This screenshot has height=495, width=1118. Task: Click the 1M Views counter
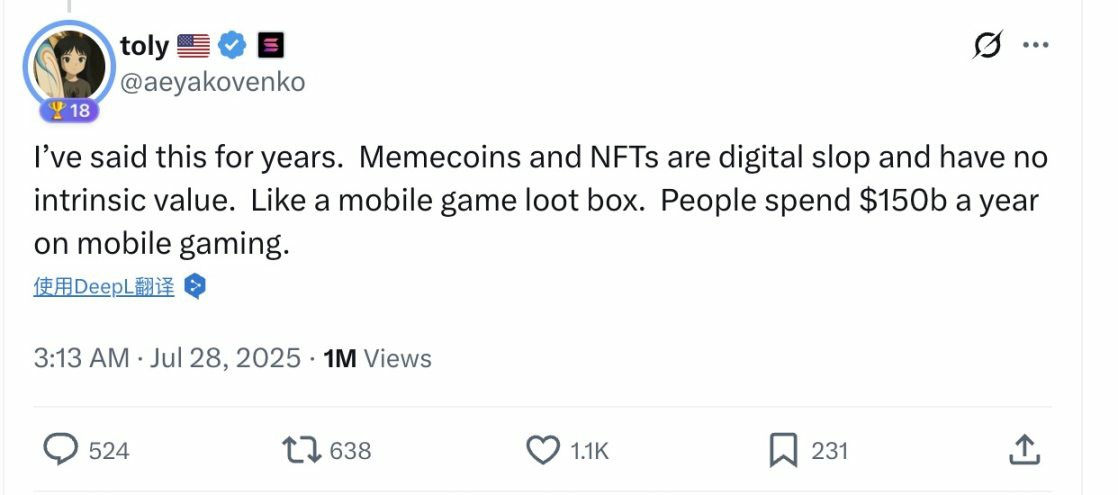click(x=378, y=358)
